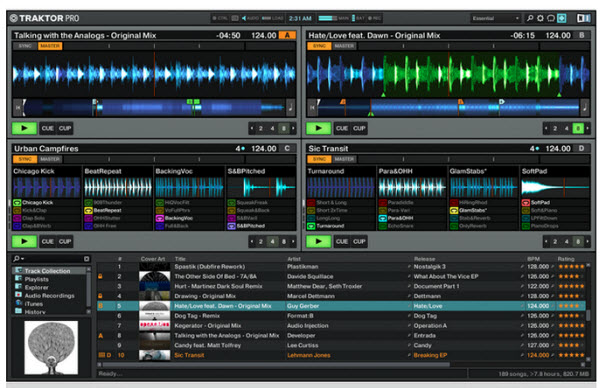Image resolution: width=600 pixels, height=388 pixels.
Task: Click the BackingVoc sample cell icon
Action: 160,218
